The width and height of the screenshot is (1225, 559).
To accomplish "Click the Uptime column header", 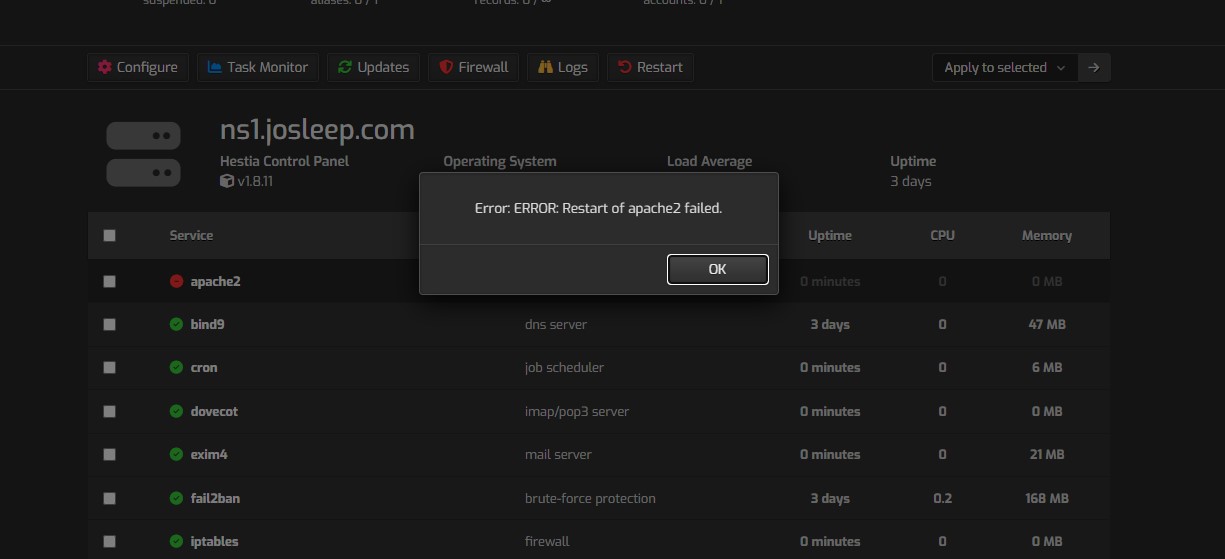I will [x=830, y=235].
